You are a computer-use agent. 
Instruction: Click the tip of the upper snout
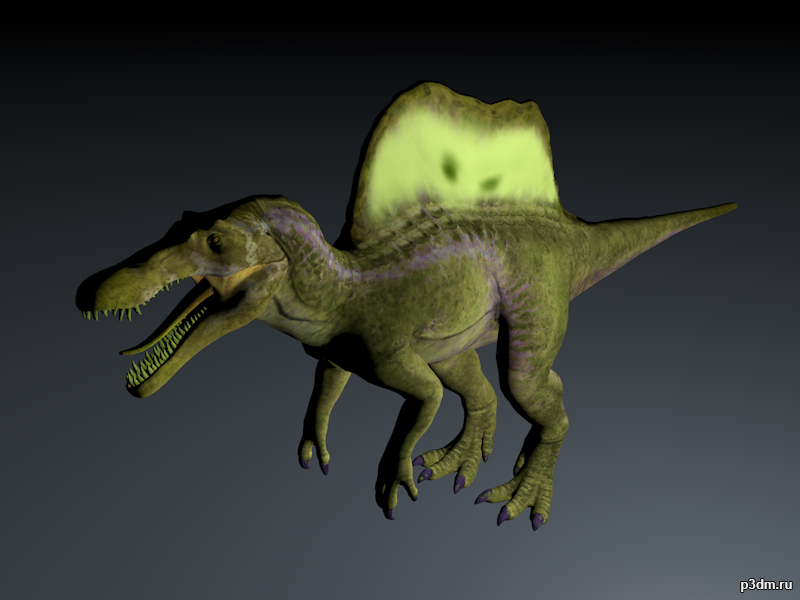[88, 296]
